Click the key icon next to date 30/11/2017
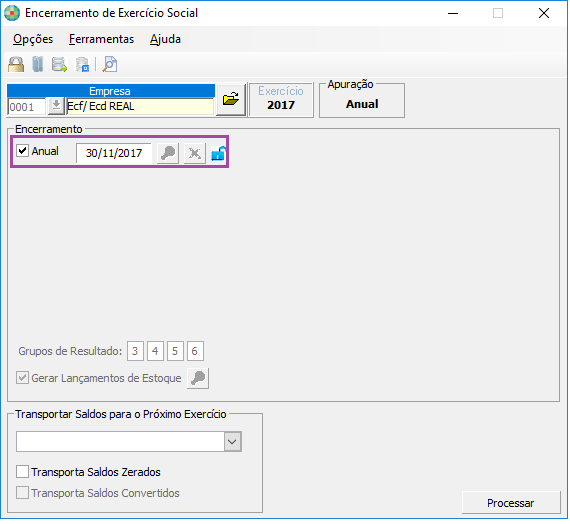The image size is (570, 524). click(168, 153)
